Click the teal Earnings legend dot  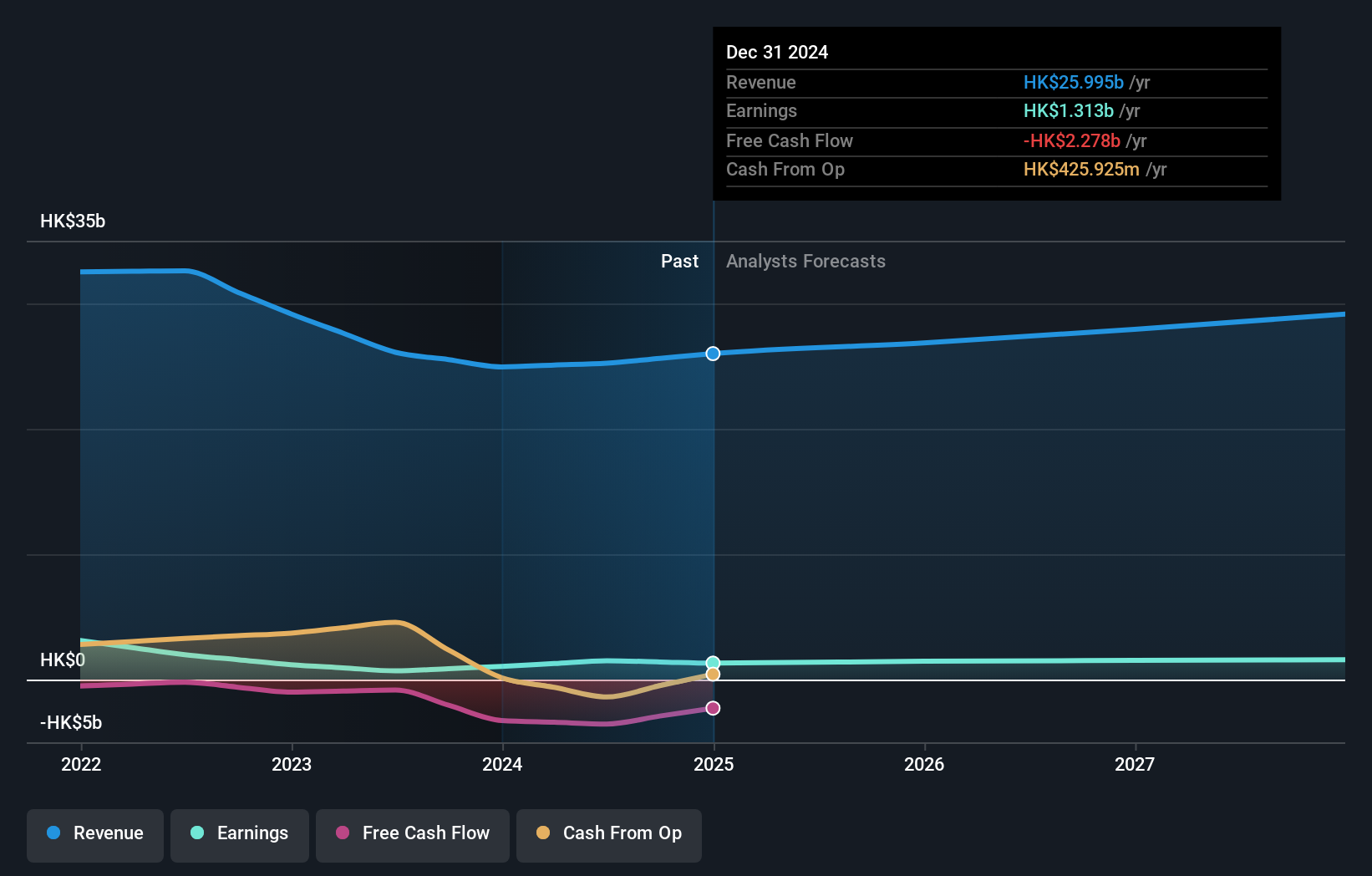click(x=197, y=833)
